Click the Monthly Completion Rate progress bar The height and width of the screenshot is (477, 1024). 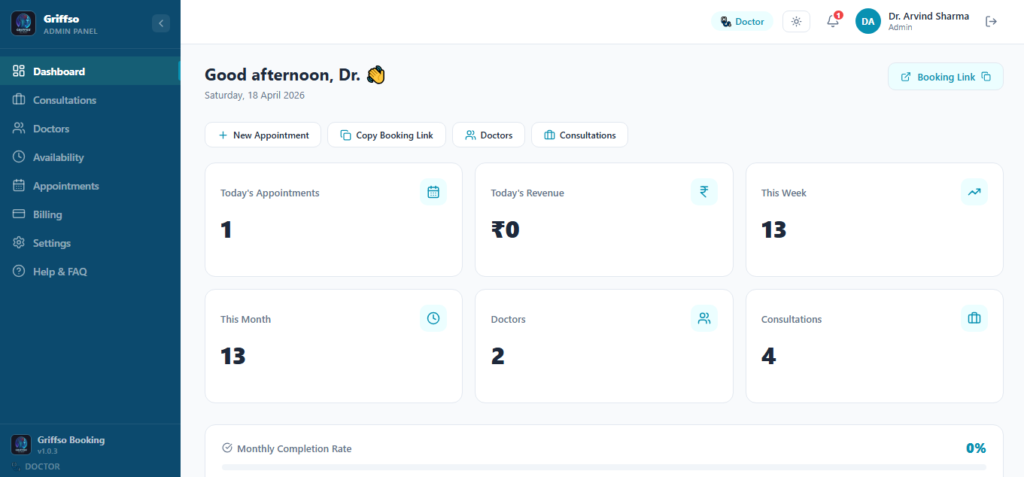point(603,466)
